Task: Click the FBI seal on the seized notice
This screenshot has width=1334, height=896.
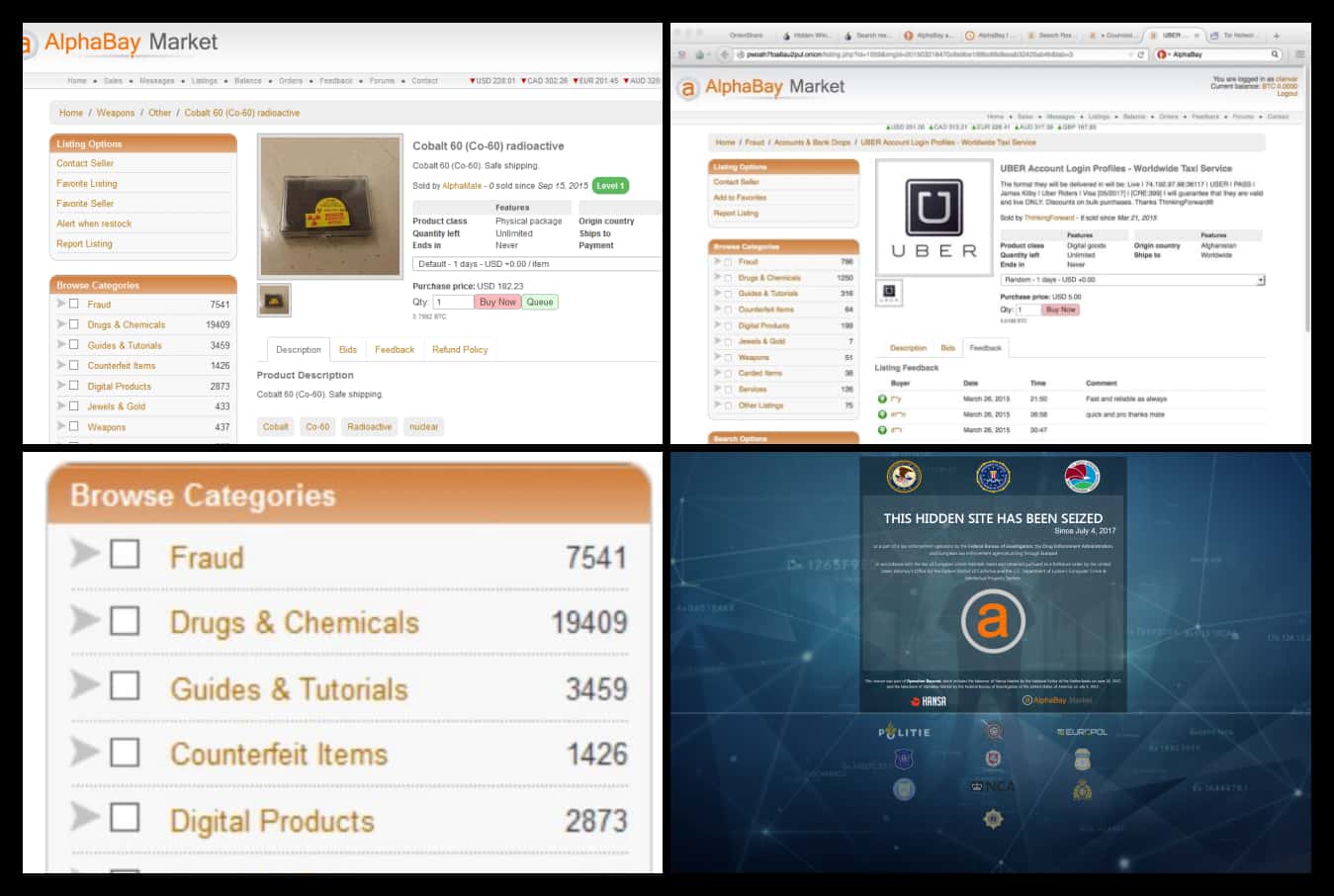Action: (x=992, y=477)
